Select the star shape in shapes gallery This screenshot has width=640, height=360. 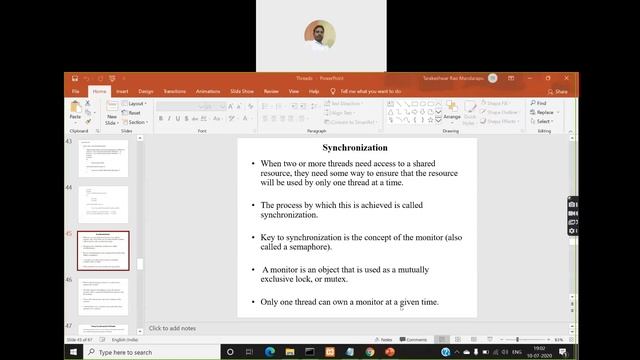(430, 120)
